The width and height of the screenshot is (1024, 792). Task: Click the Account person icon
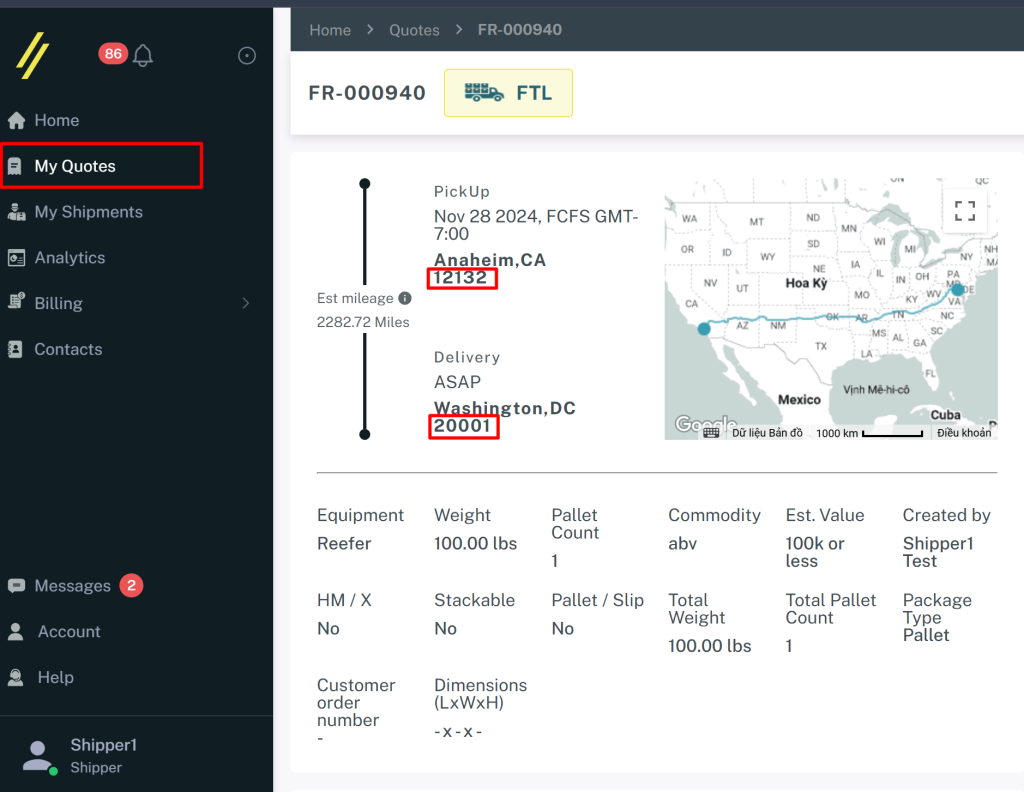16,631
